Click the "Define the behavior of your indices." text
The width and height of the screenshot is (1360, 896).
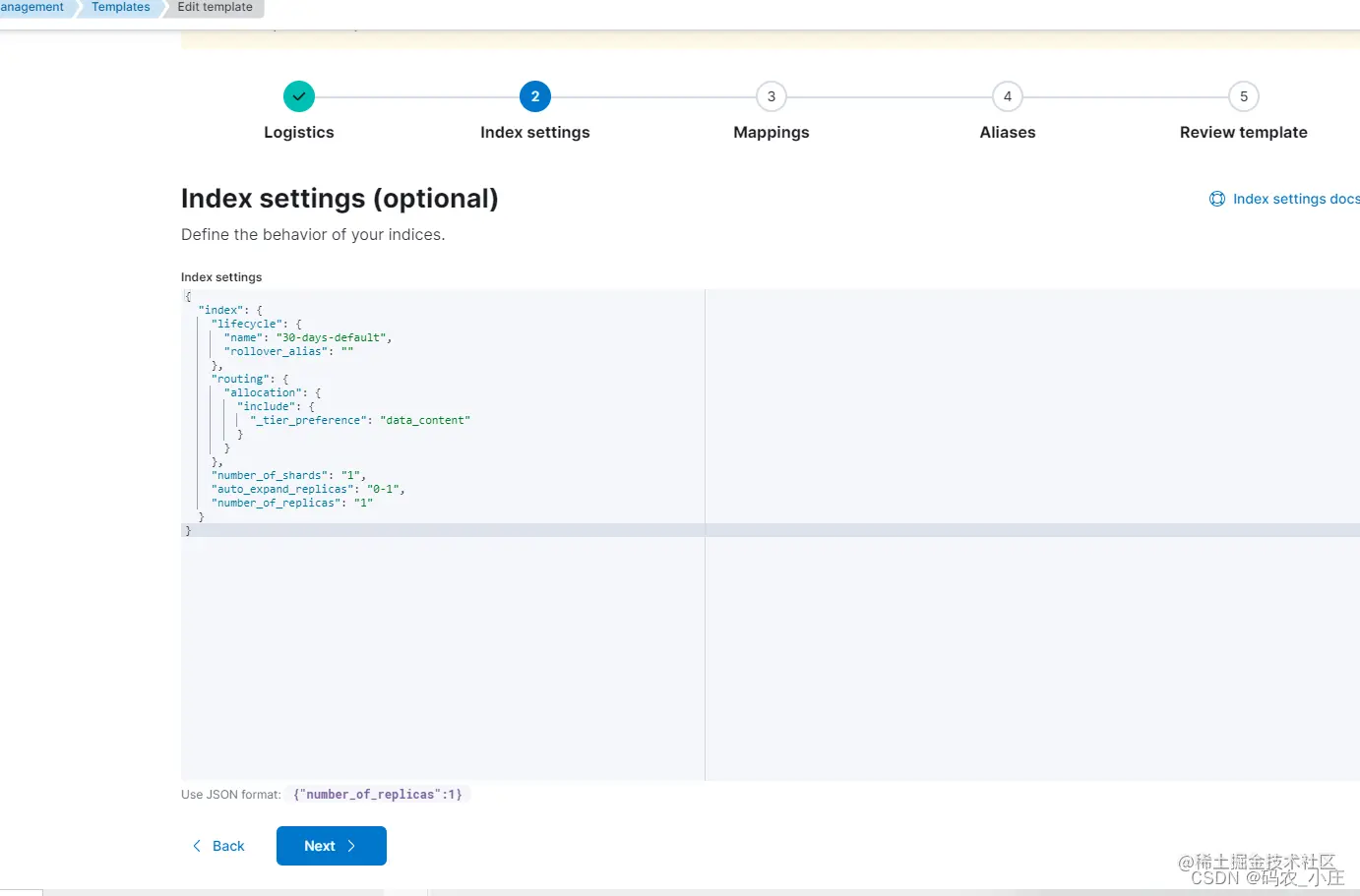coord(313,234)
